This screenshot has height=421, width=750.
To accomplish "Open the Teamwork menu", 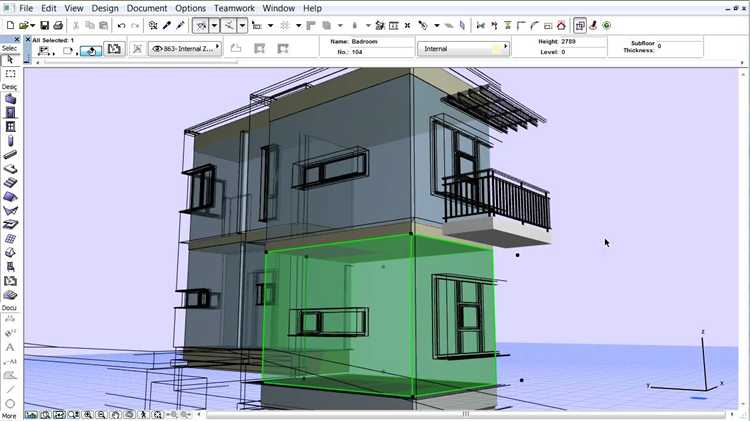I will coord(234,8).
